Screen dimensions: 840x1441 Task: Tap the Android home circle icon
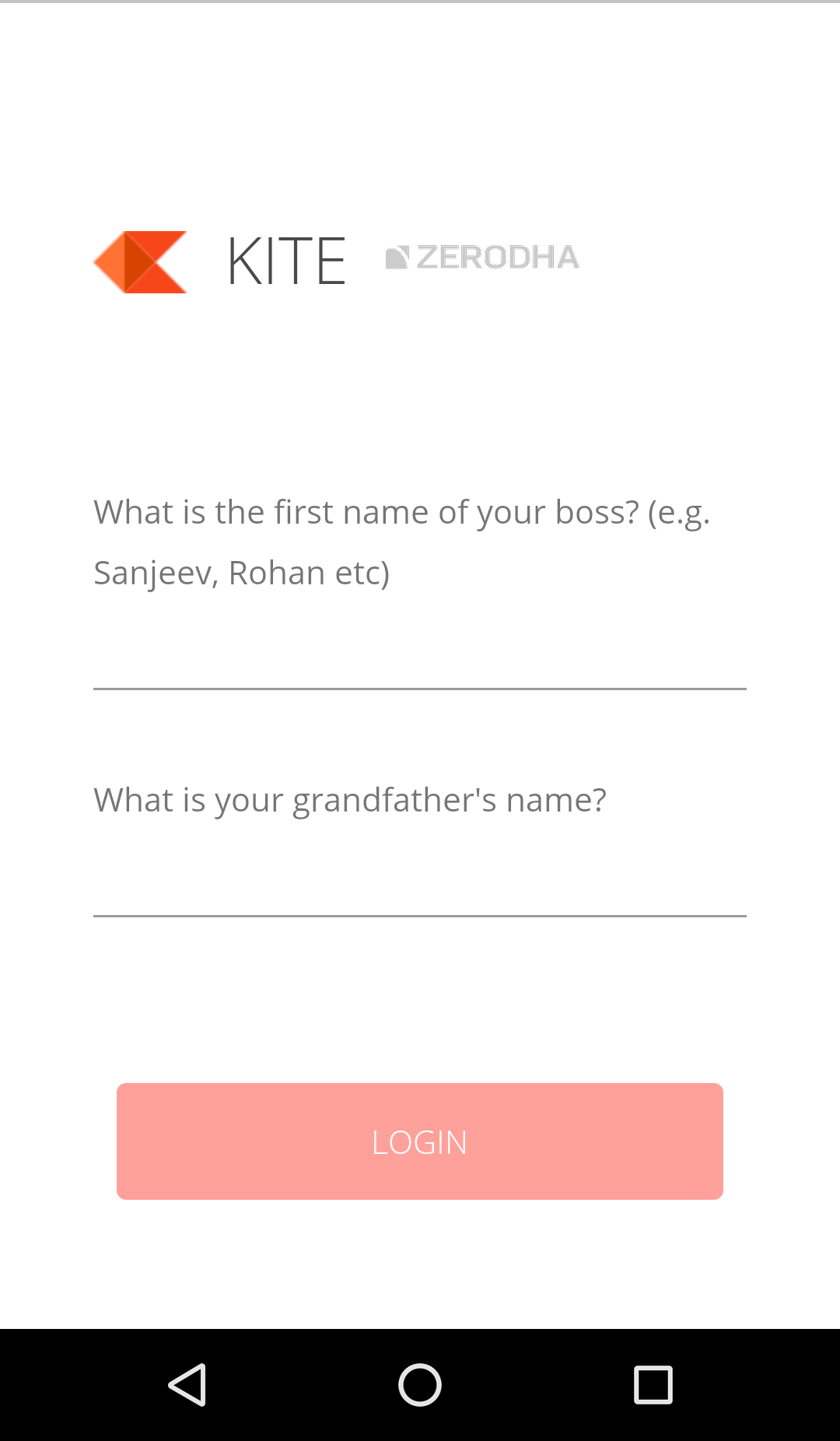click(x=420, y=1385)
